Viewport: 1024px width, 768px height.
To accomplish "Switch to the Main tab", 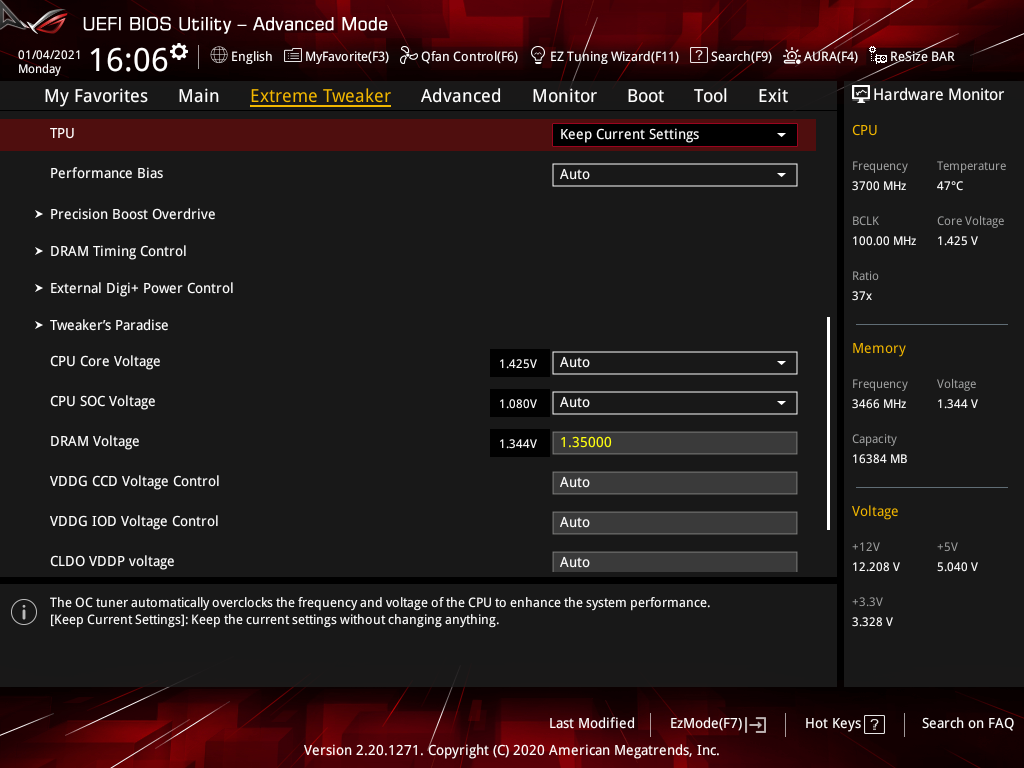I will point(199,96).
